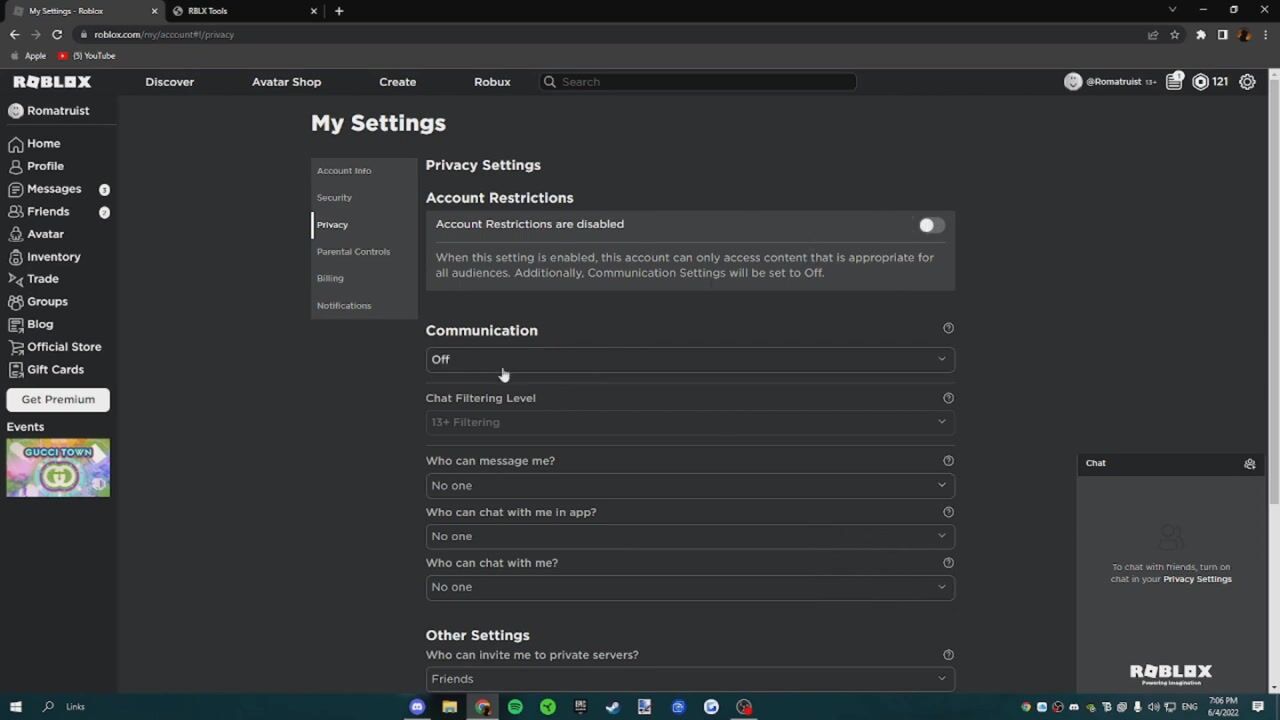Viewport: 1280px width, 720px height.
Task: Click the Roblox search field
Action: coord(698,82)
